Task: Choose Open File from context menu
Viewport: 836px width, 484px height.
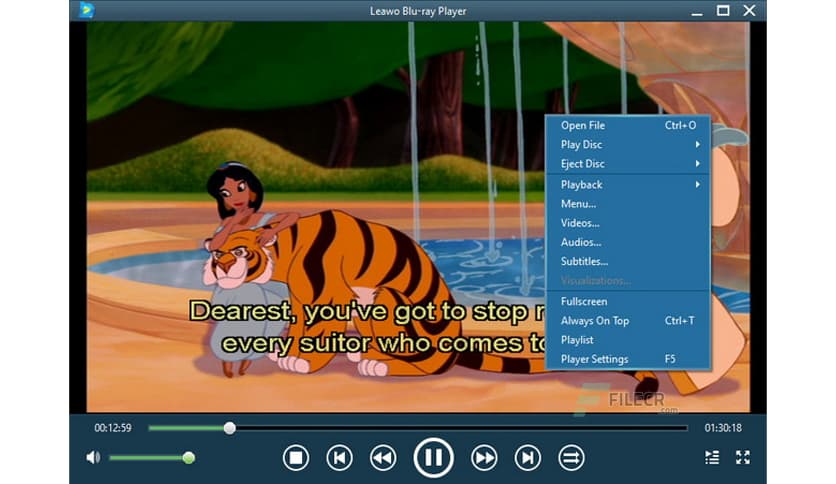Action: tap(628, 125)
